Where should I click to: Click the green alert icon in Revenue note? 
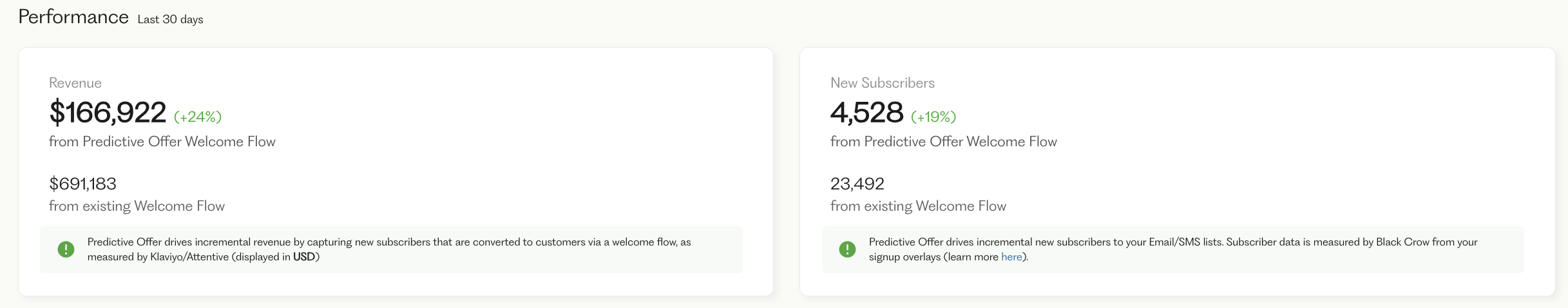tap(66, 249)
